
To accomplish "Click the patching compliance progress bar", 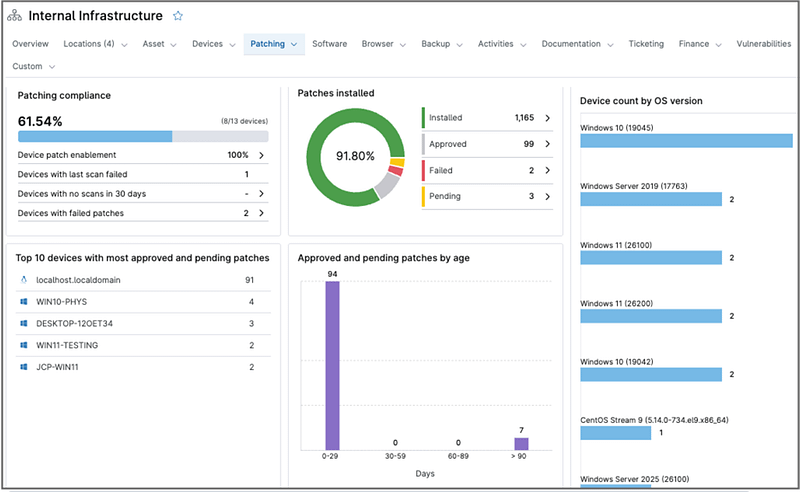I will [143, 136].
